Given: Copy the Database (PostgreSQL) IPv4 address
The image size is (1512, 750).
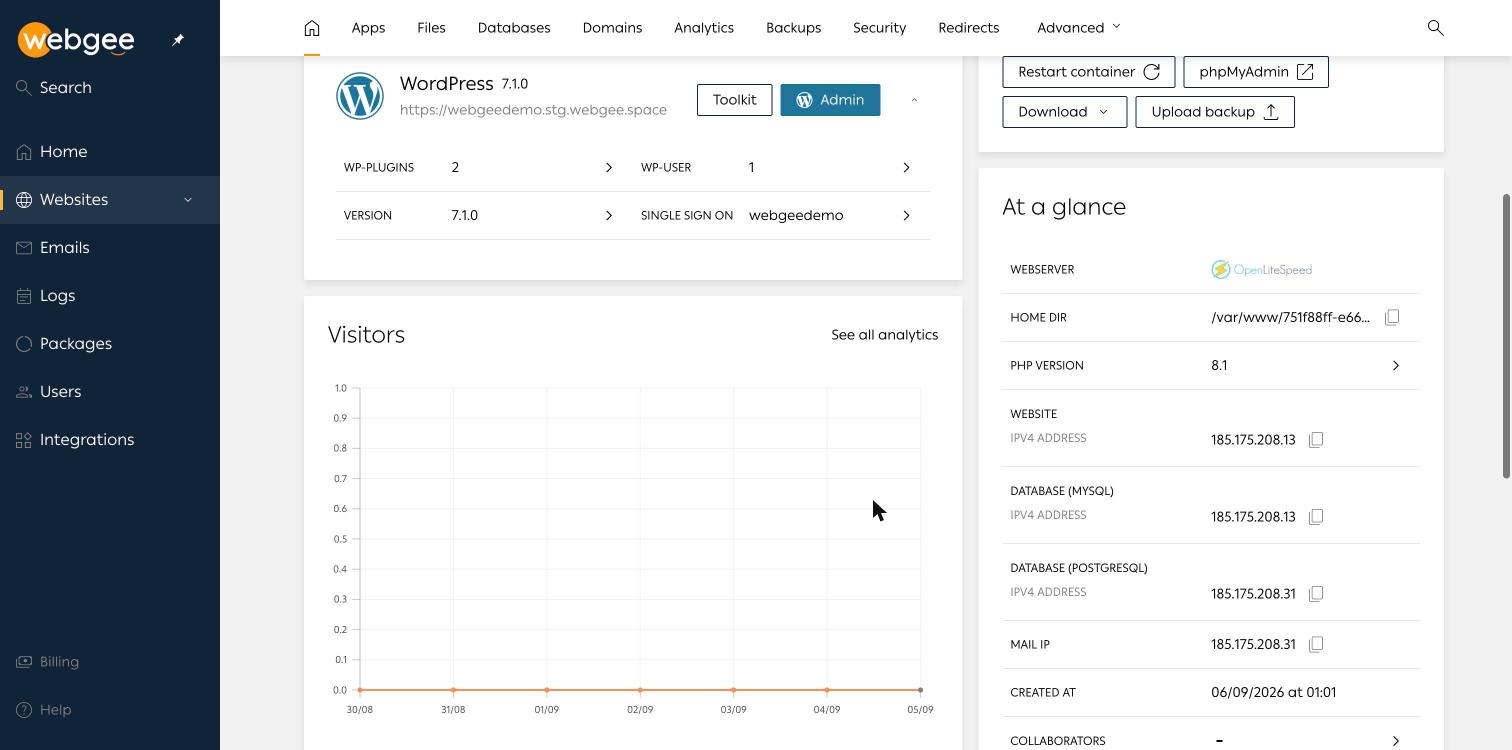Looking at the screenshot, I should pos(1316,594).
